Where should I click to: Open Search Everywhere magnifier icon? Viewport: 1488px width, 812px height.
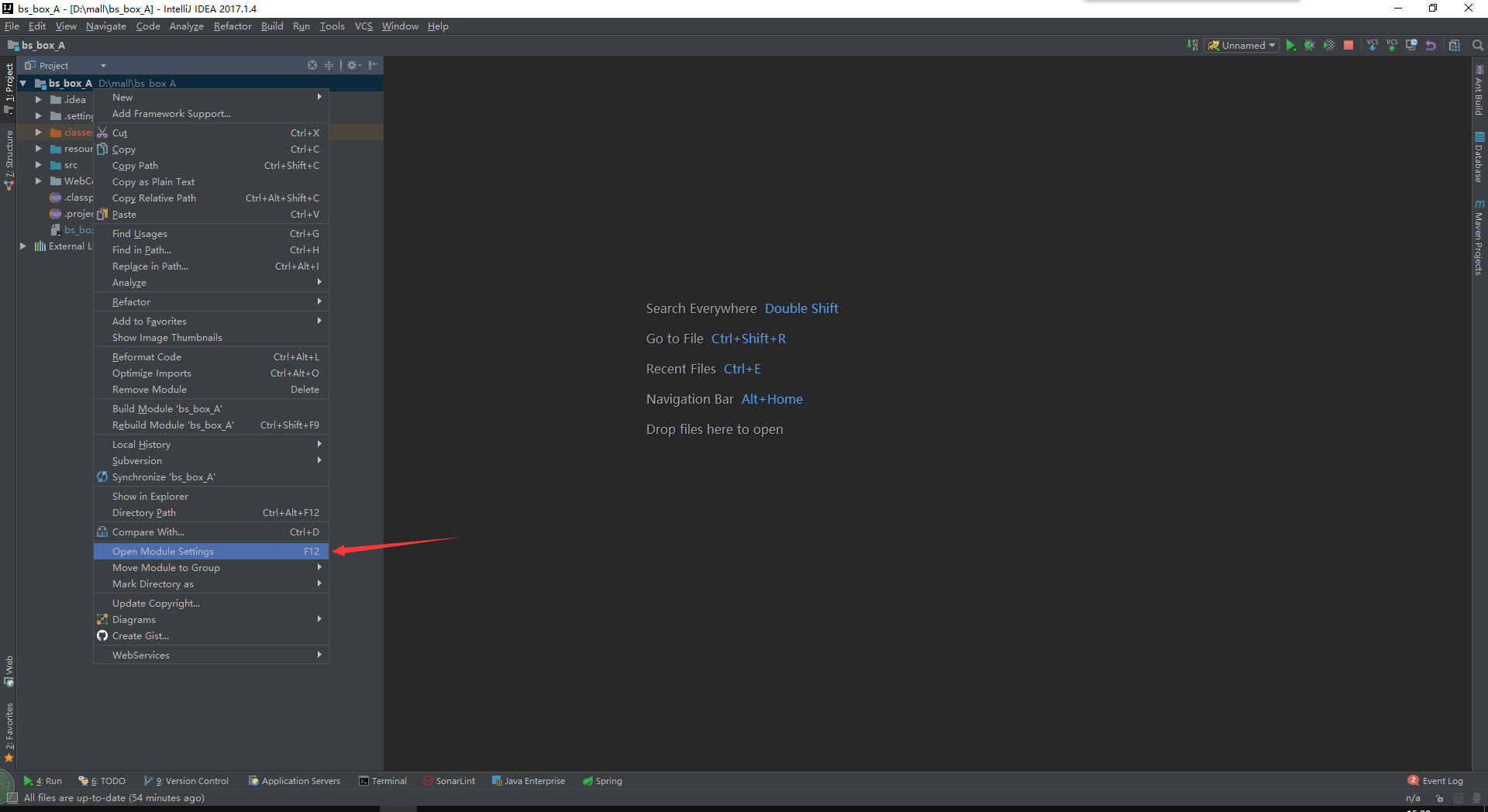1478,45
